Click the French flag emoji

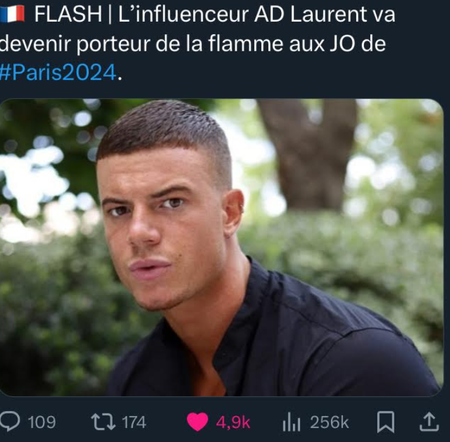click(12, 14)
